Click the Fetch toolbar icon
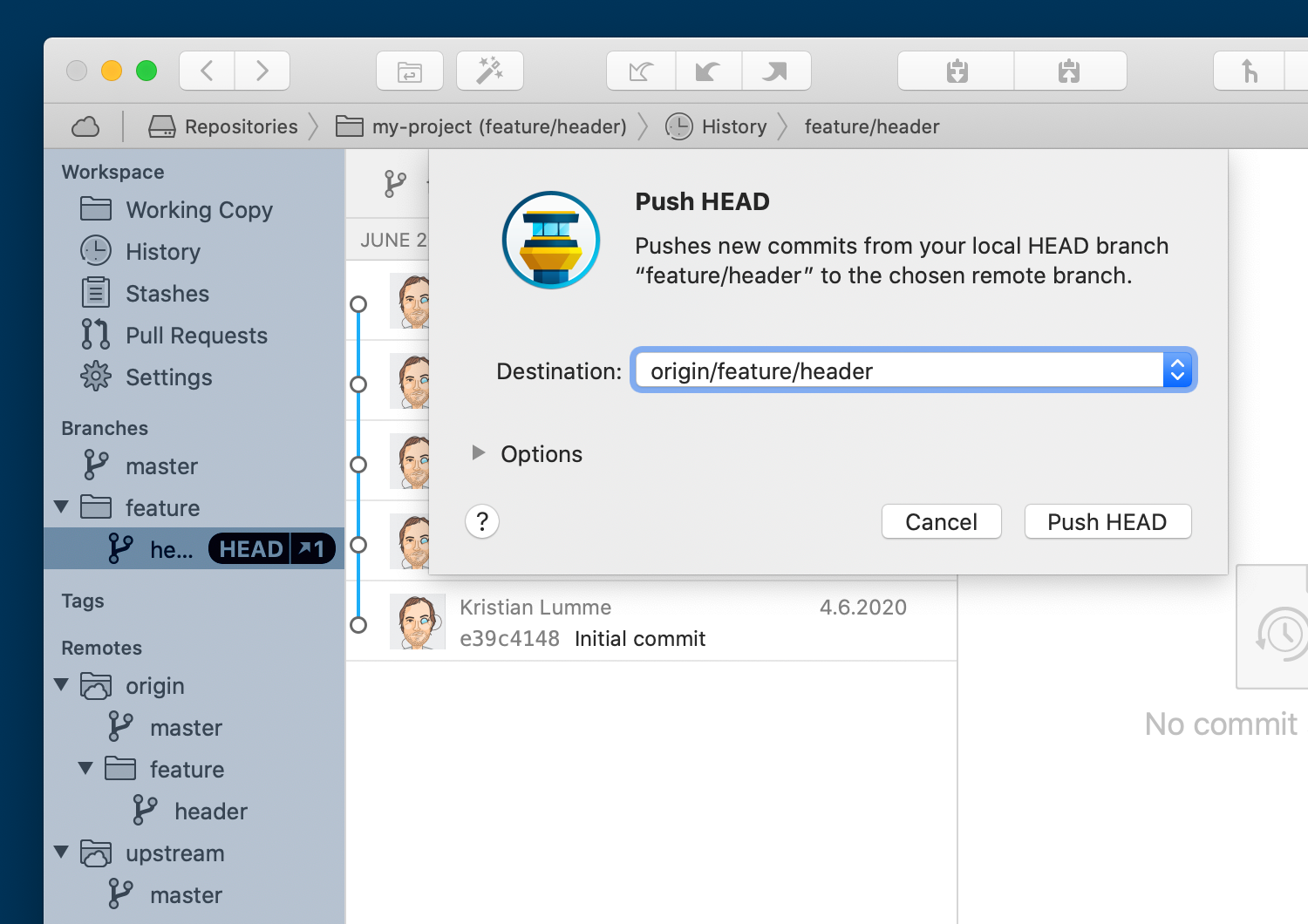 (x=641, y=71)
